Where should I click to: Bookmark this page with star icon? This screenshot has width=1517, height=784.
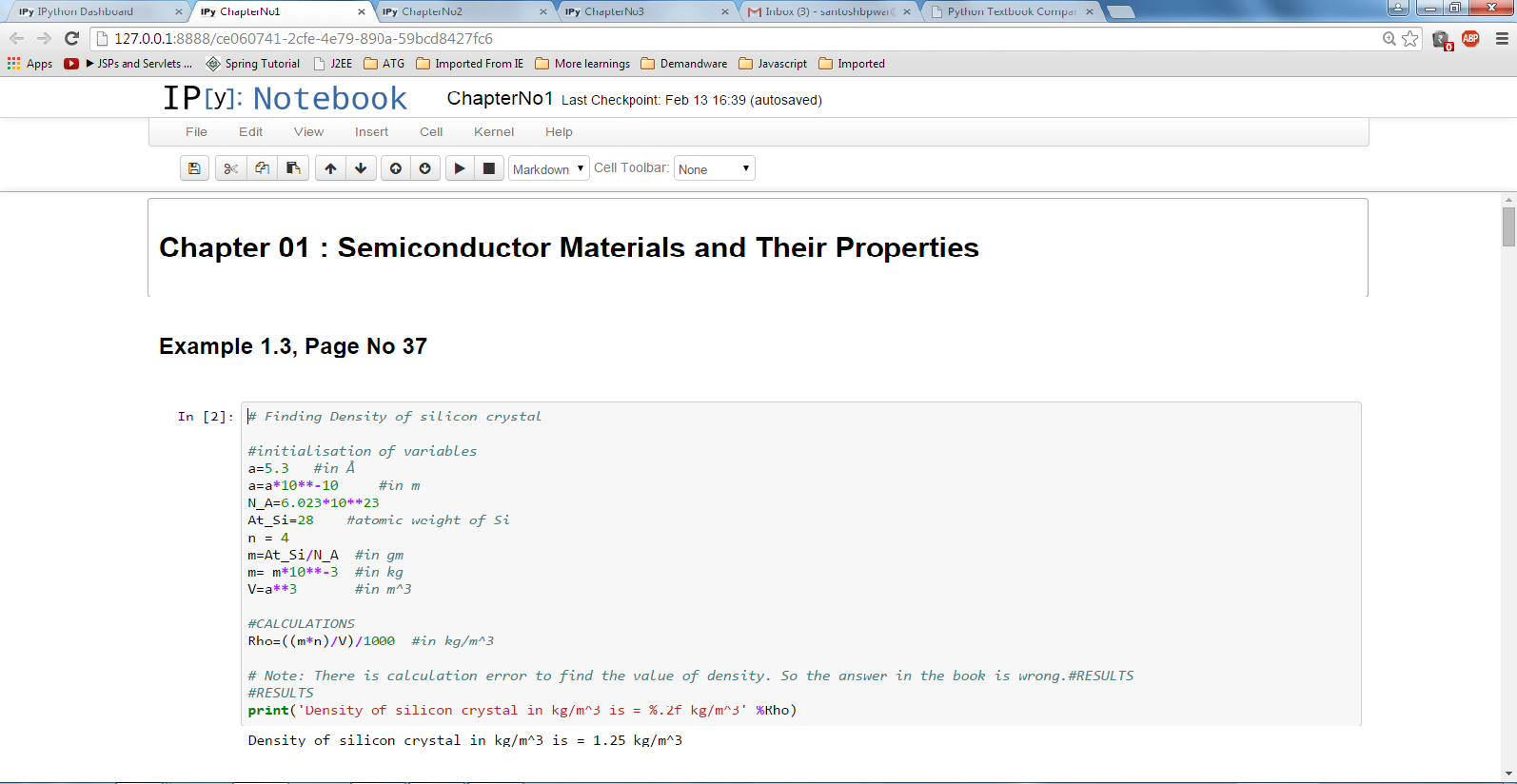(1410, 39)
